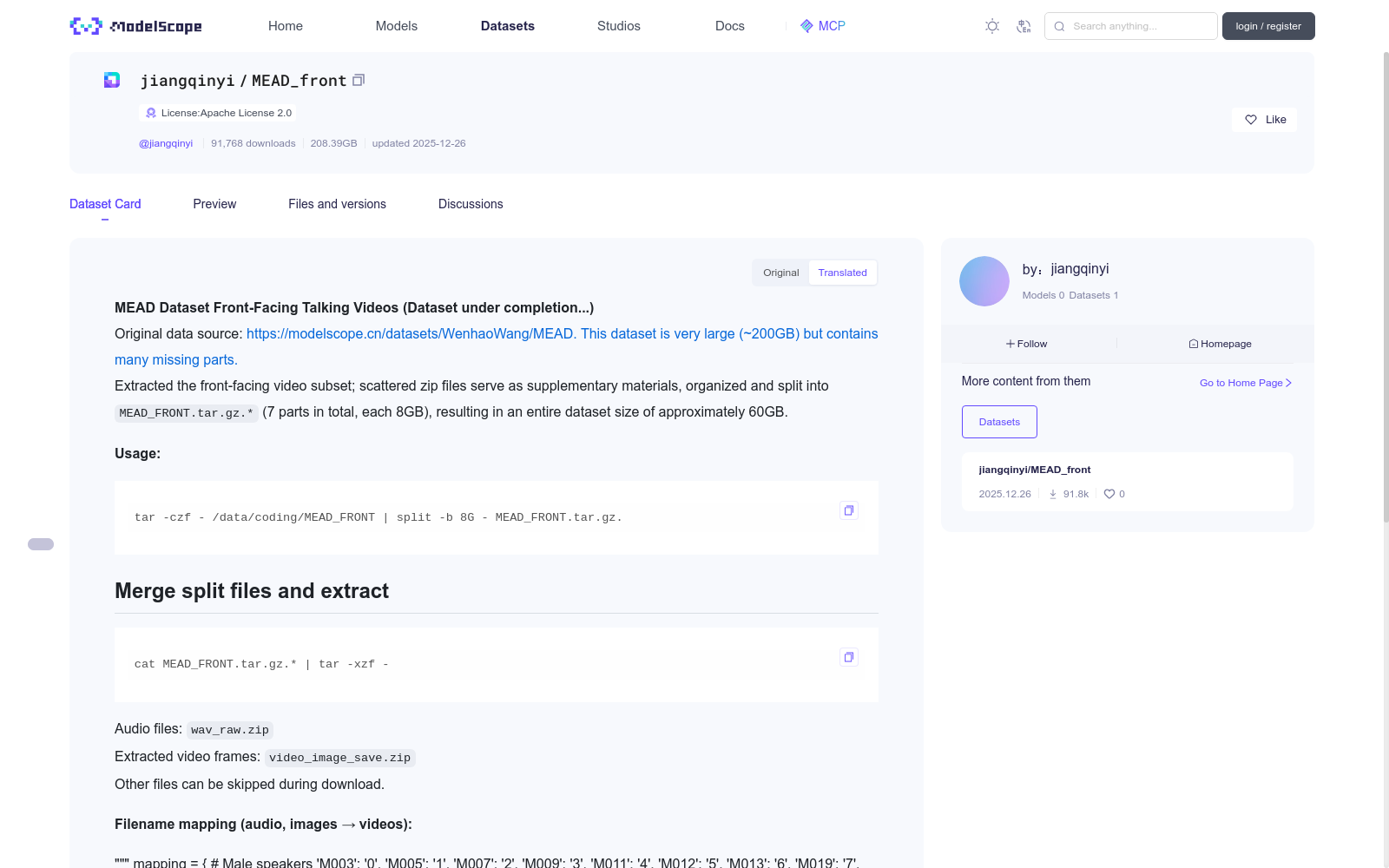Viewport: 1389px width, 868px height.
Task: Click the "Datasets 1" count
Action: [x=1094, y=295]
